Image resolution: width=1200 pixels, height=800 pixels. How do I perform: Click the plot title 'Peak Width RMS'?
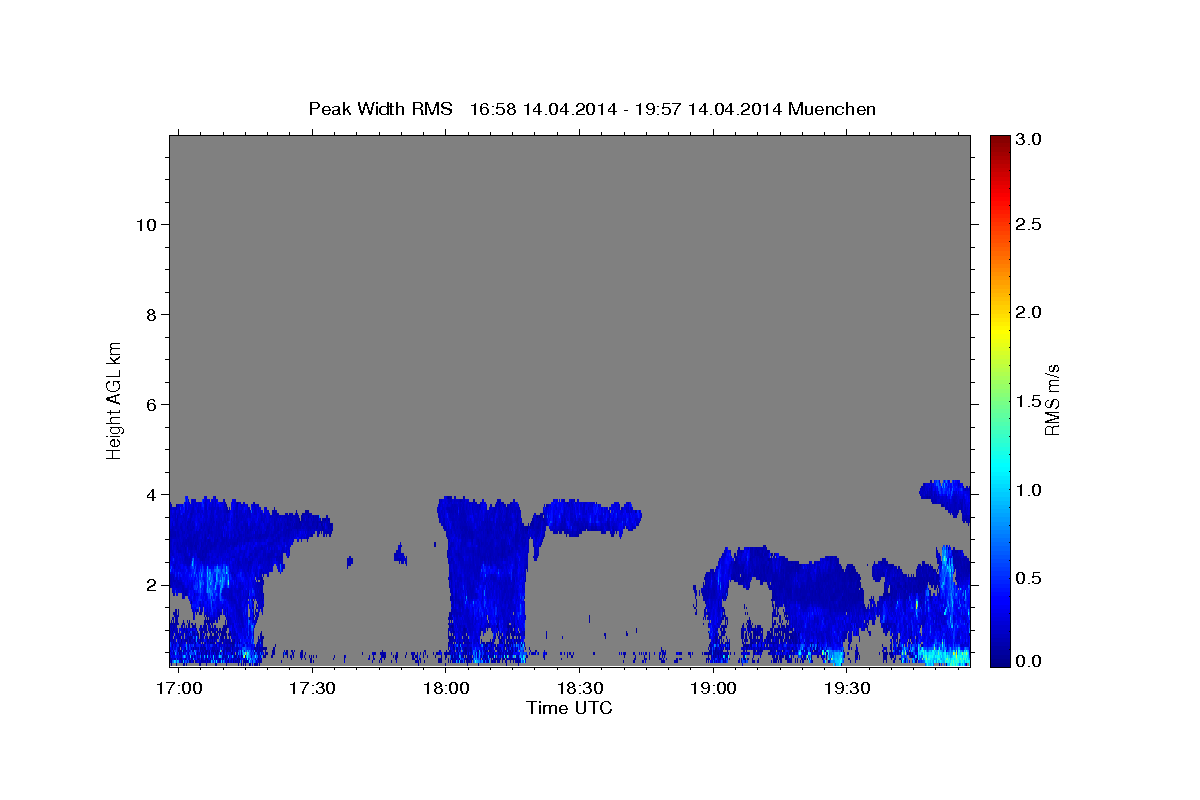tap(380, 108)
